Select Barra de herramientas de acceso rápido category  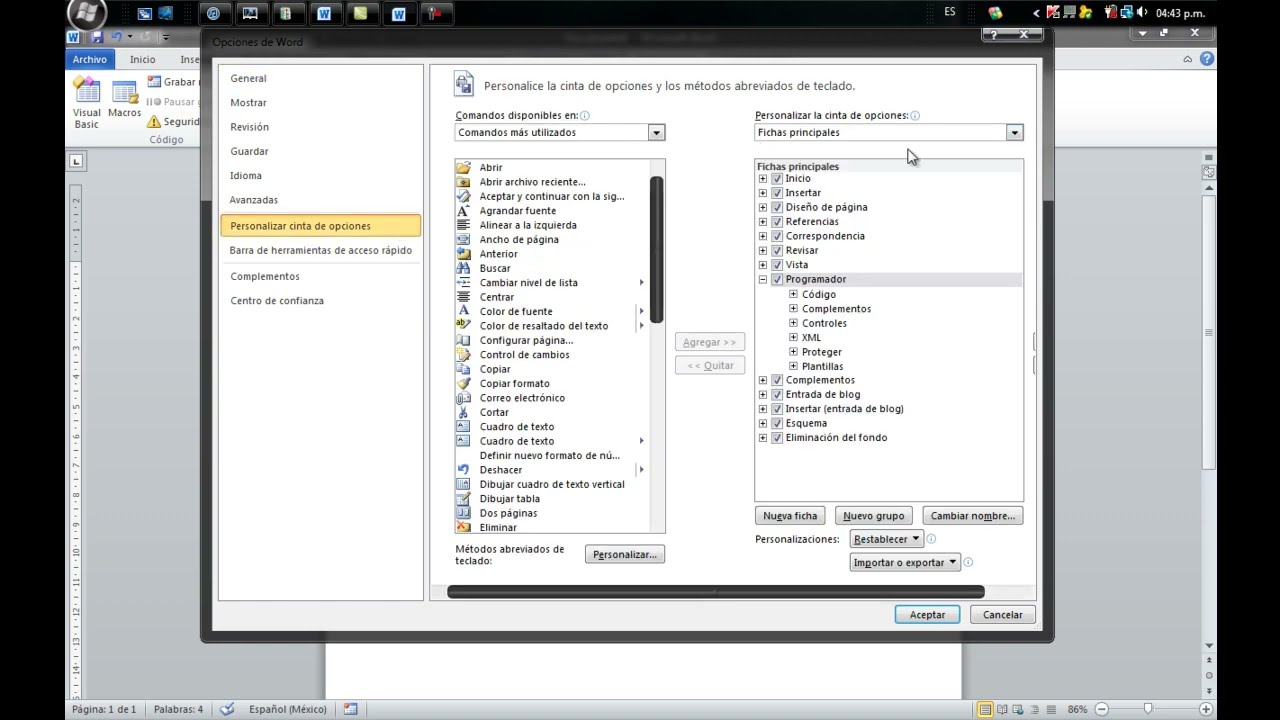pos(321,250)
